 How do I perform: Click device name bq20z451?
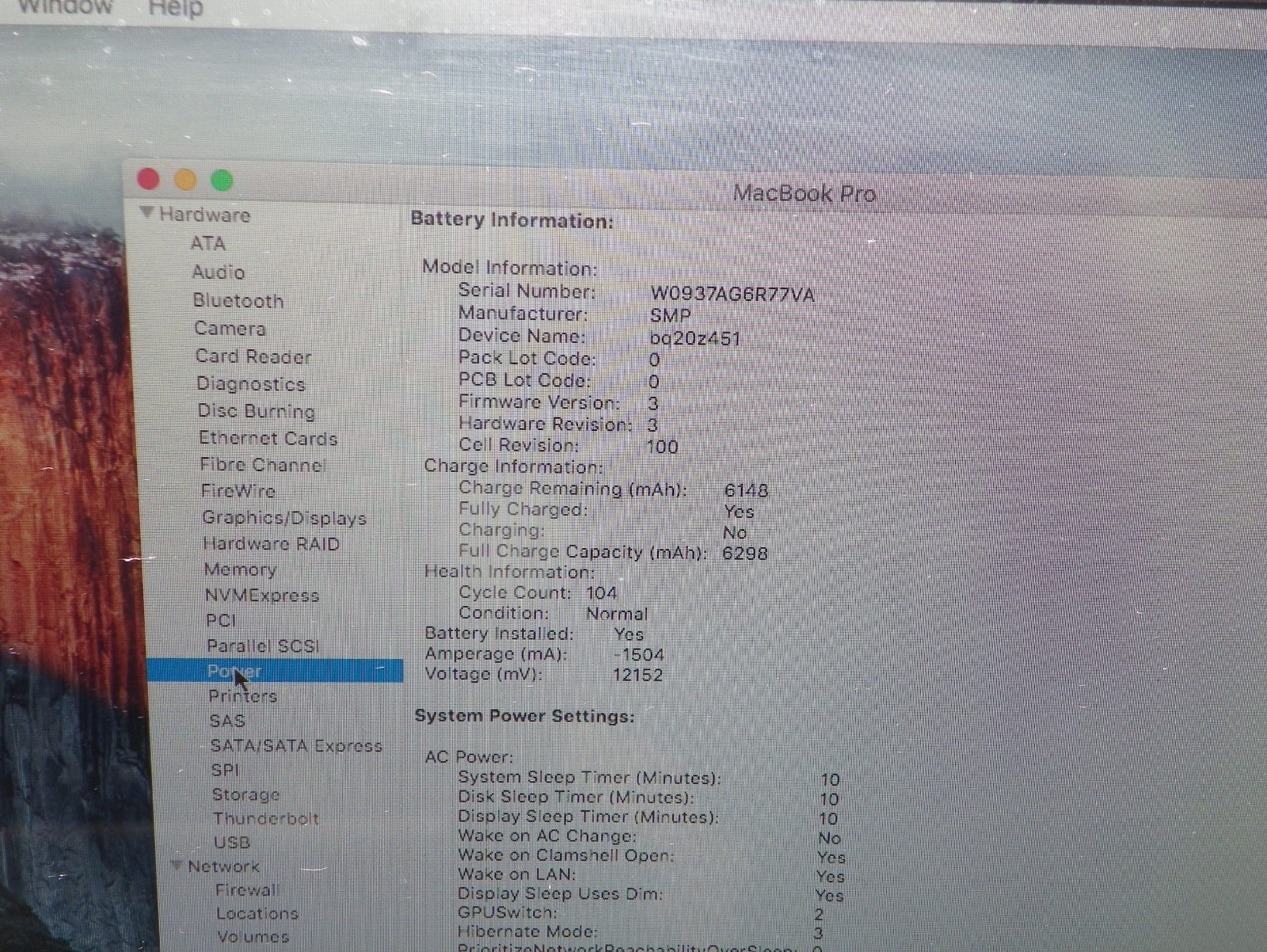694,338
